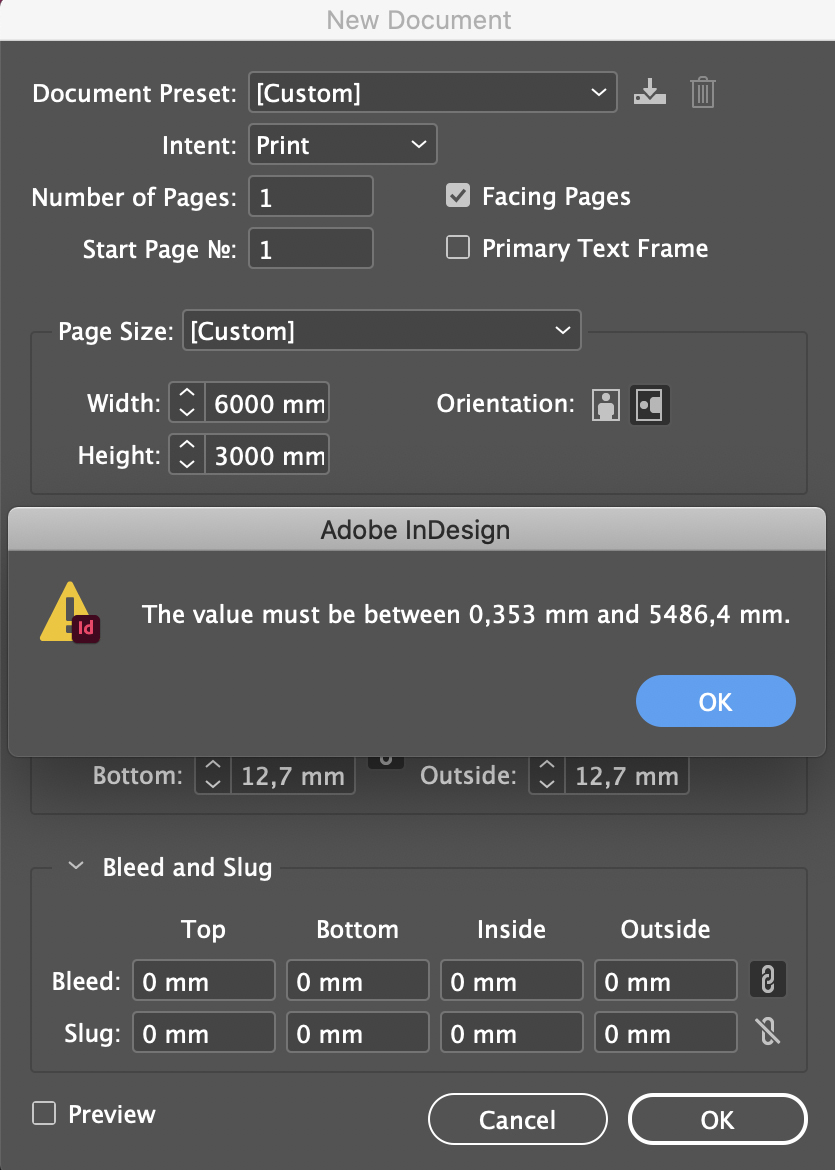Disable the Facing Pages checkbox

[457, 195]
